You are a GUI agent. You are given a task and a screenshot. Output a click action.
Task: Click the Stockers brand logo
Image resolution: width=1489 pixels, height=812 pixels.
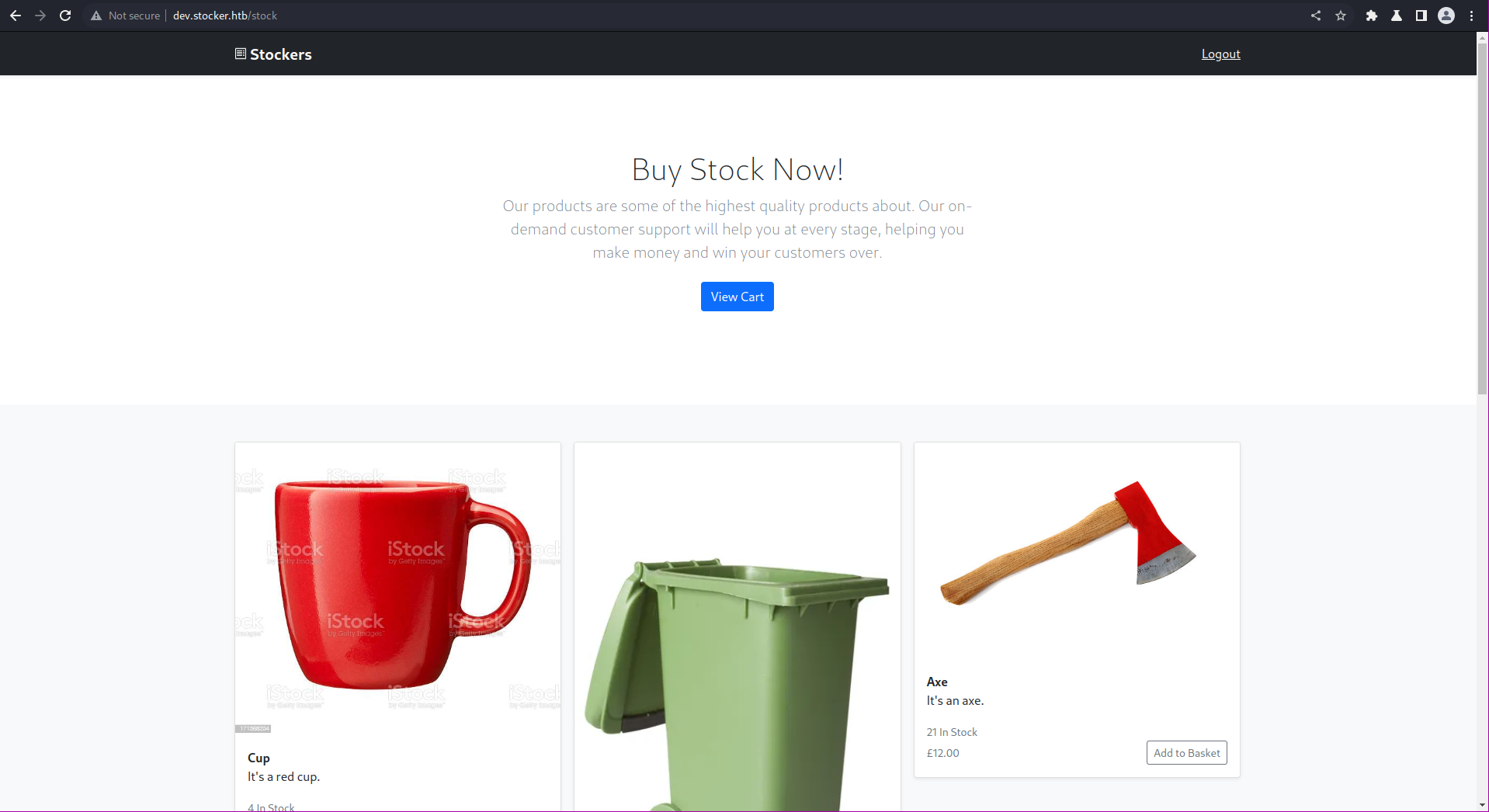click(273, 54)
